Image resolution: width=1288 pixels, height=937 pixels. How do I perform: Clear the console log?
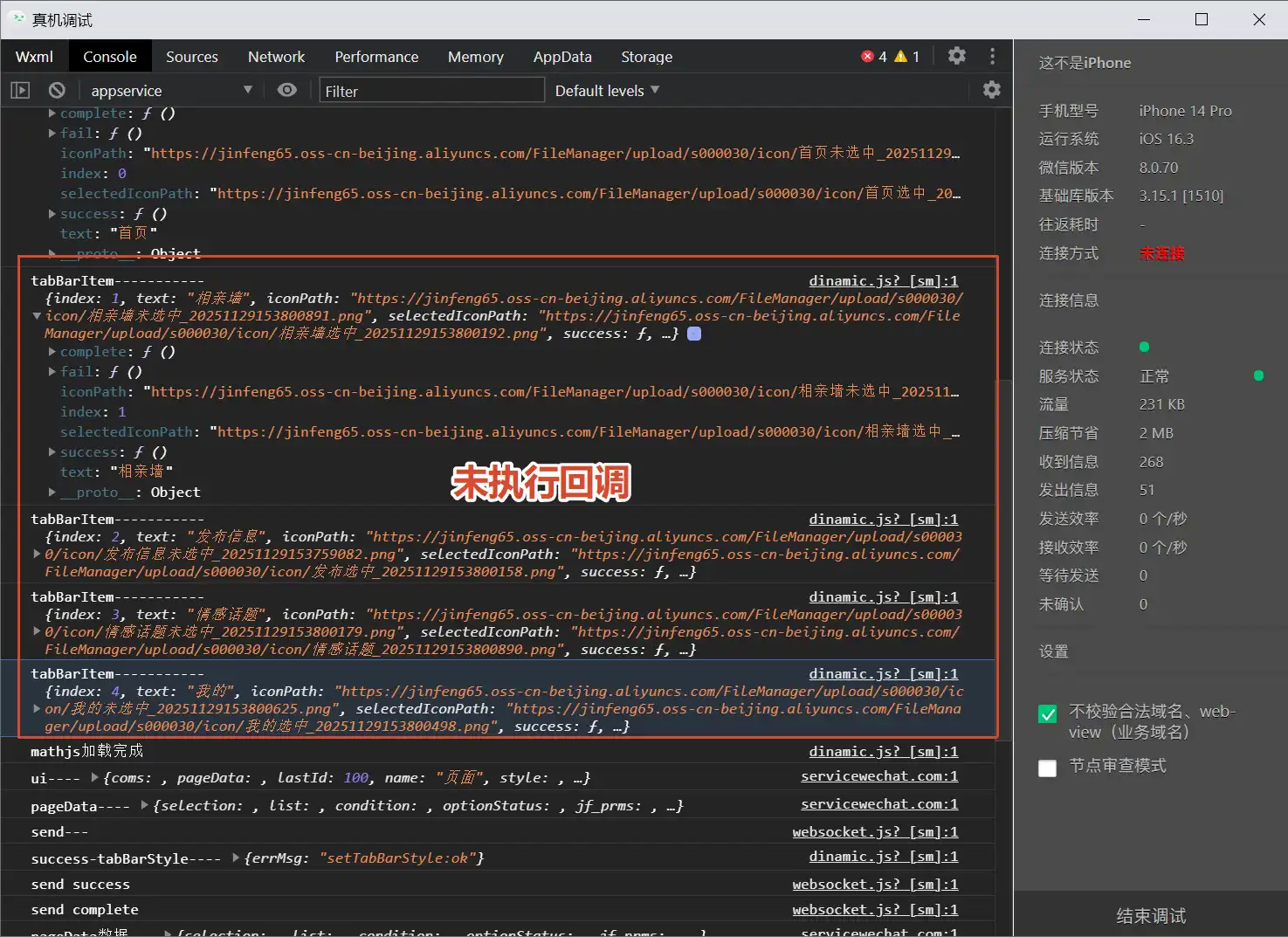pos(57,90)
